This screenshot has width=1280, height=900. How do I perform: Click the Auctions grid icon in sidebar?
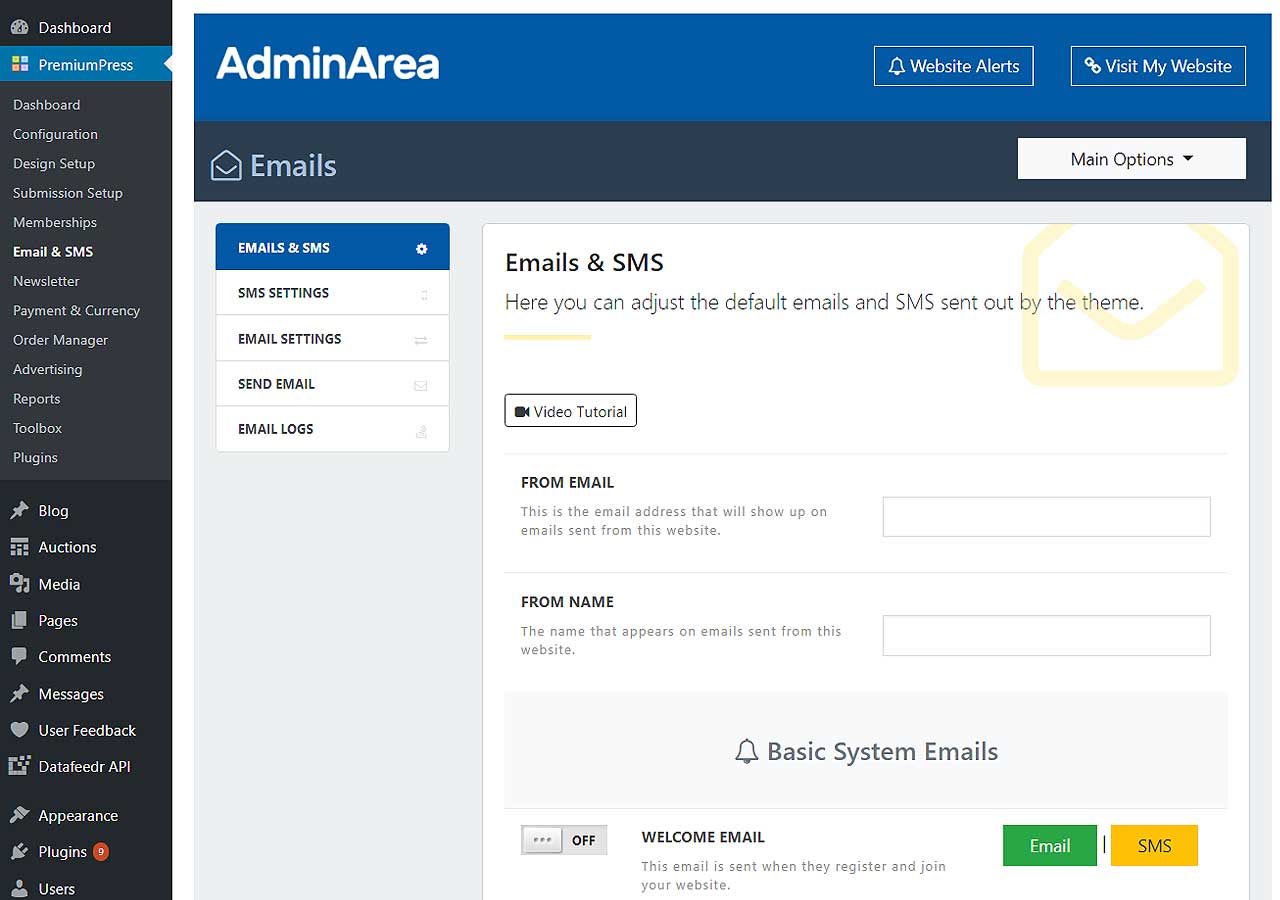click(19, 547)
